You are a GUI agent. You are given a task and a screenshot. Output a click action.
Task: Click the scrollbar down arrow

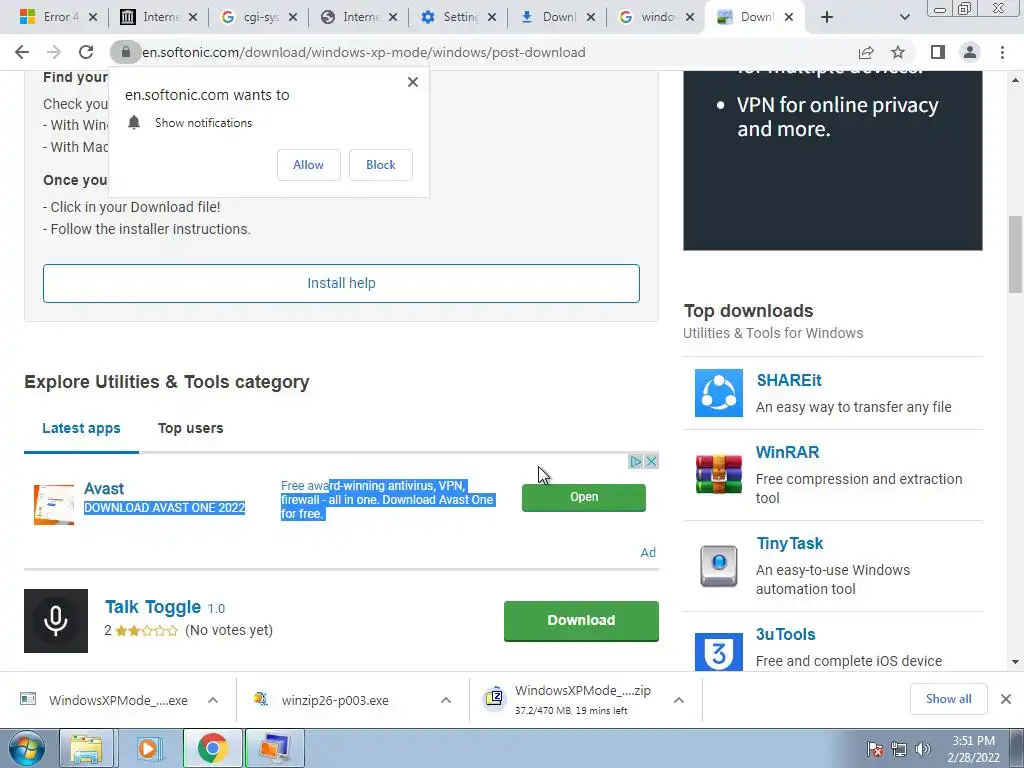pyautogui.click(x=1015, y=662)
